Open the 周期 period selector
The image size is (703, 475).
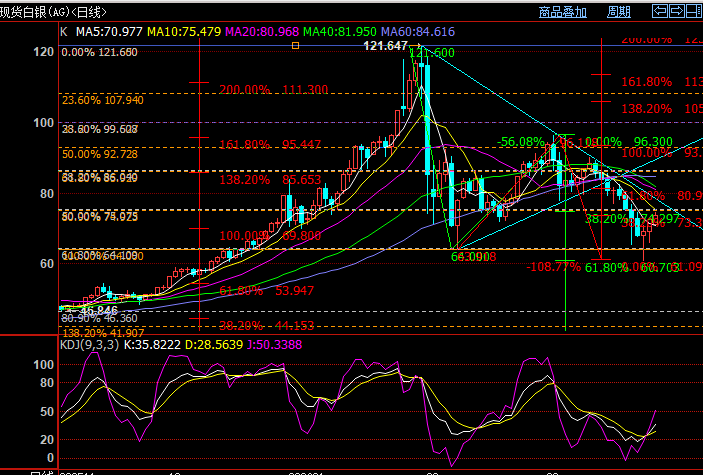click(x=619, y=12)
